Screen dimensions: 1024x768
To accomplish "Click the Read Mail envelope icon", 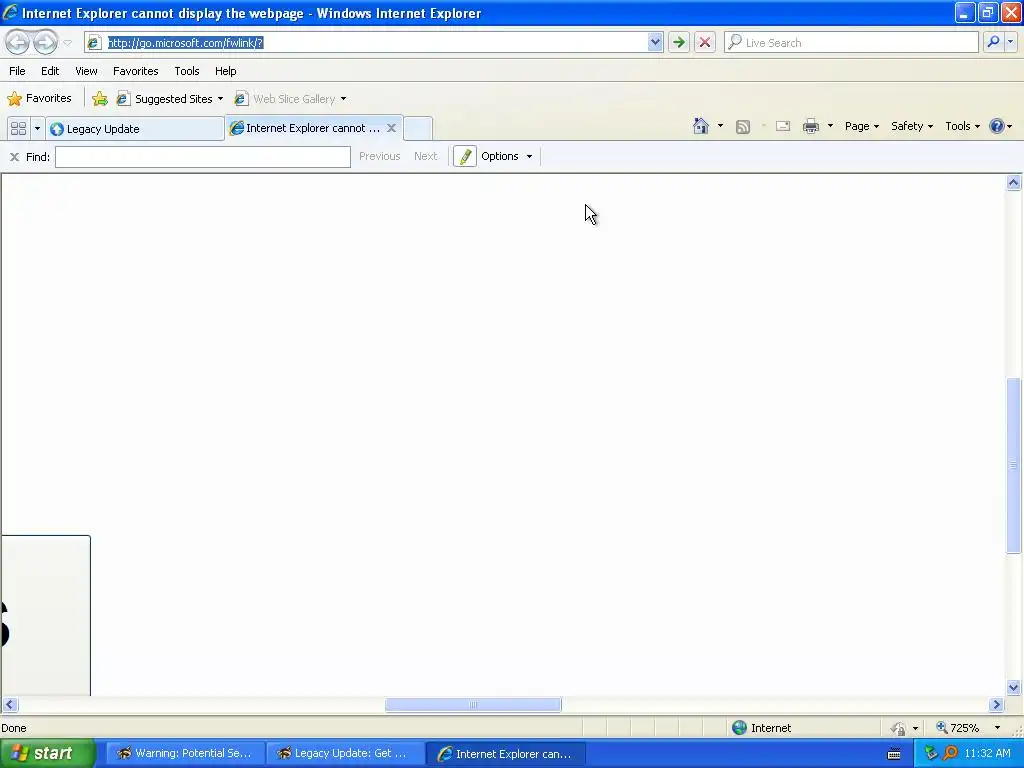I will tap(782, 126).
